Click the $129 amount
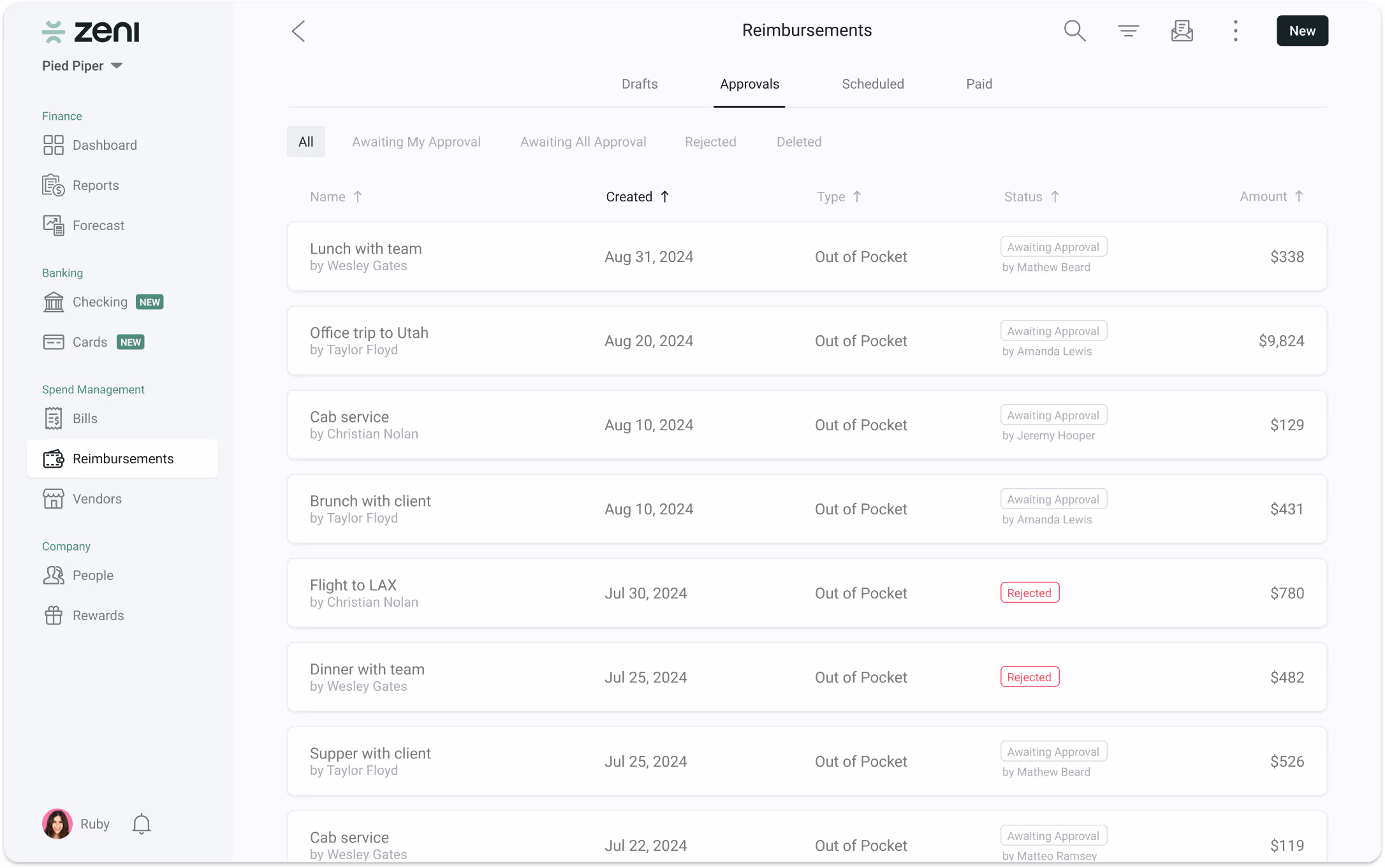This screenshot has height=868, width=1385. [x=1287, y=425]
